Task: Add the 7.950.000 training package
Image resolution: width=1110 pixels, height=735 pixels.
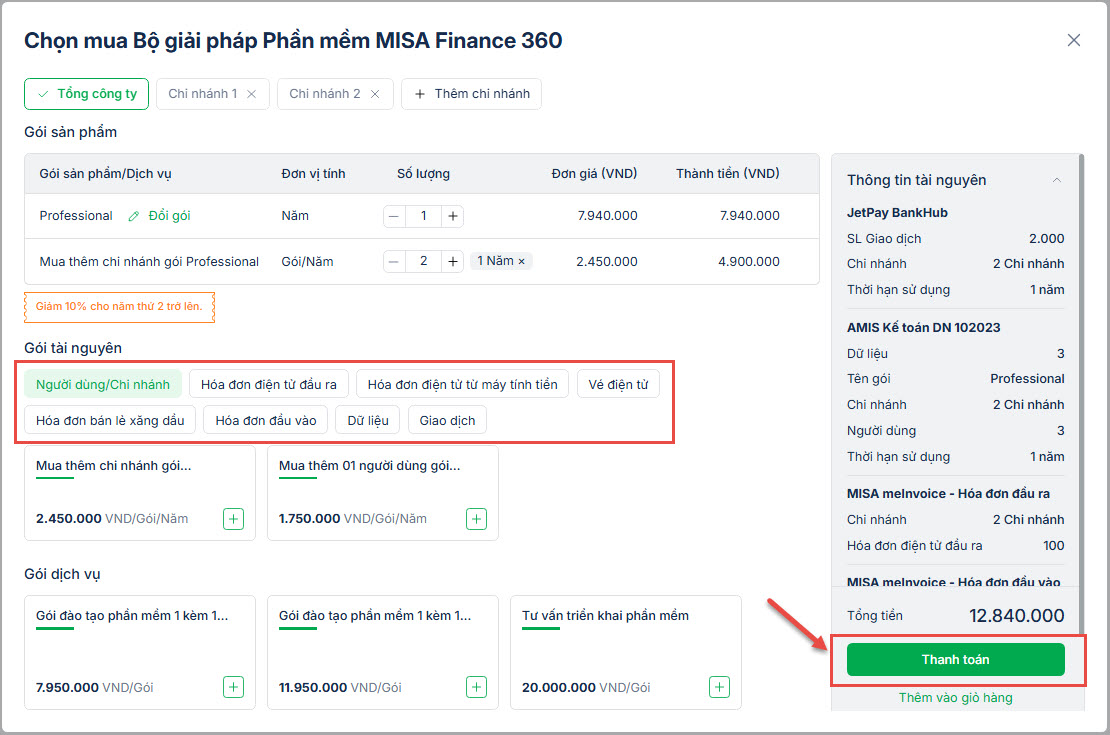Action: (233, 687)
